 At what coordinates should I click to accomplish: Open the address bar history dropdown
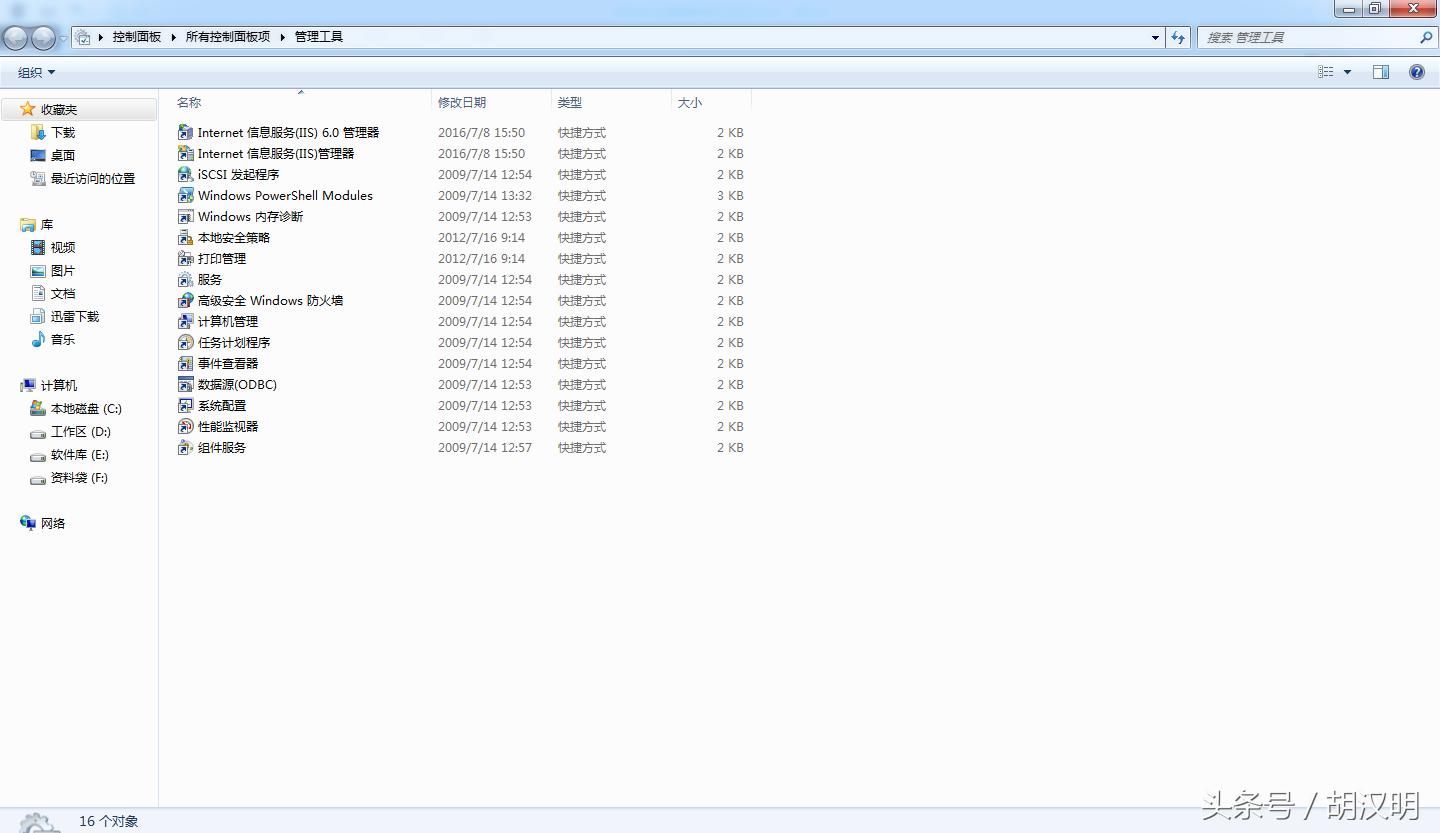tap(1156, 37)
